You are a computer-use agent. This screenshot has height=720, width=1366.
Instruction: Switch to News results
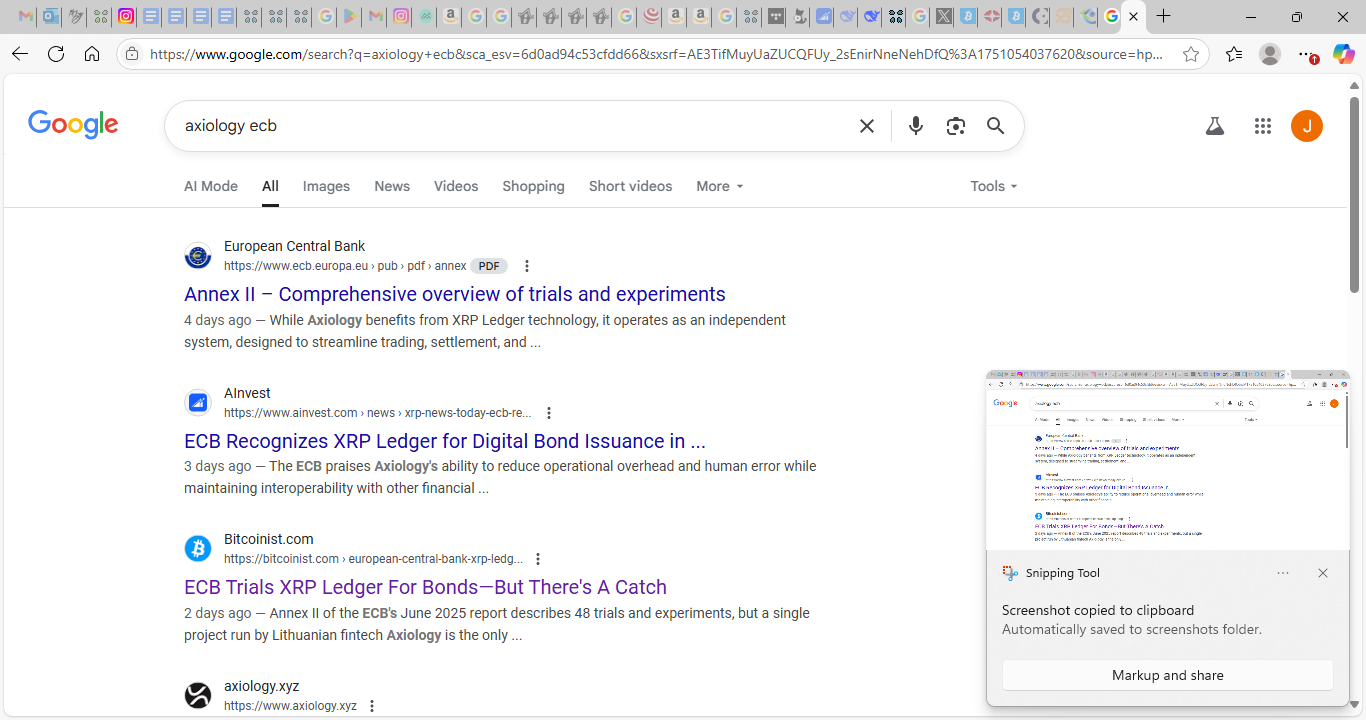tap(392, 186)
